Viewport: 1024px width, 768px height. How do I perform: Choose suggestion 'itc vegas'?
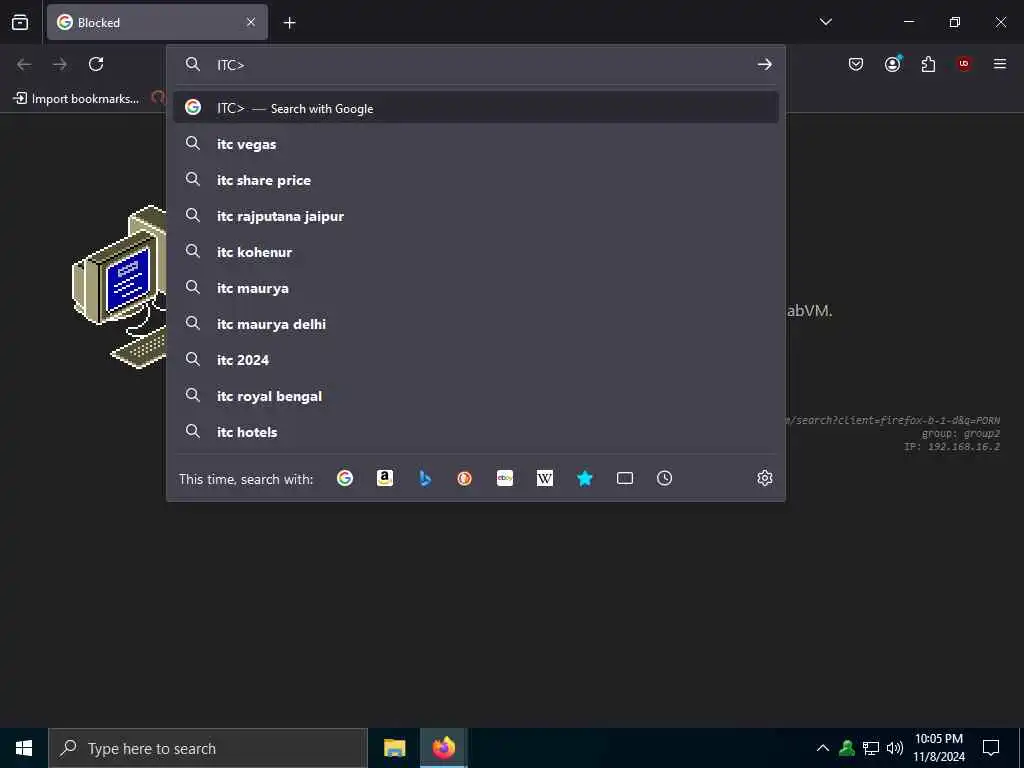point(475,144)
